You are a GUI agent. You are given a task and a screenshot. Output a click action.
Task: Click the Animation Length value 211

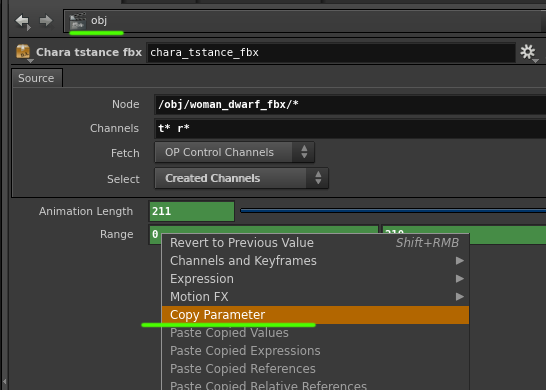point(192,211)
